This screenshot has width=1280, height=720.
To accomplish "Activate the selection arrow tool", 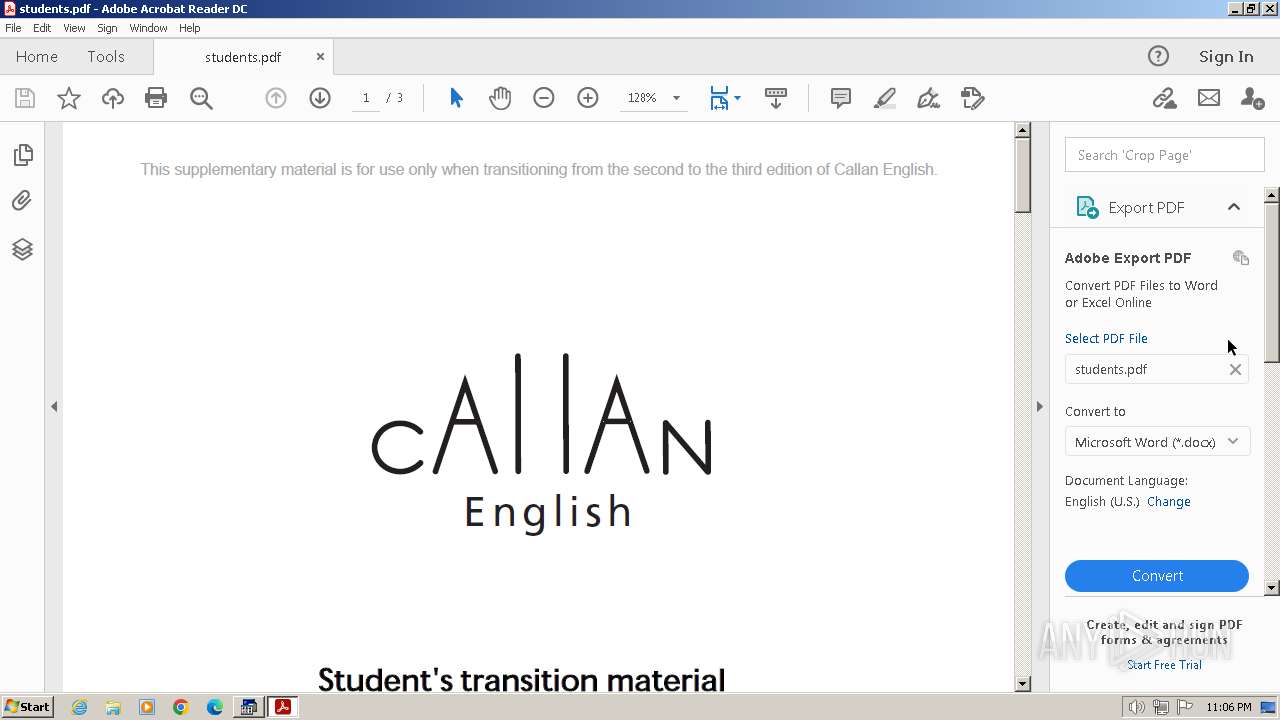I will tap(456, 98).
